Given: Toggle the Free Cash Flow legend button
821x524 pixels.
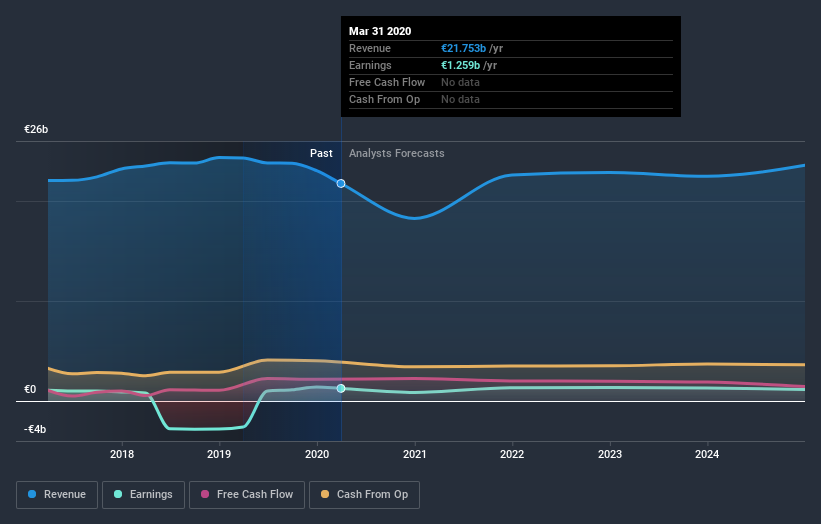Looking at the screenshot, I should coord(247,495).
